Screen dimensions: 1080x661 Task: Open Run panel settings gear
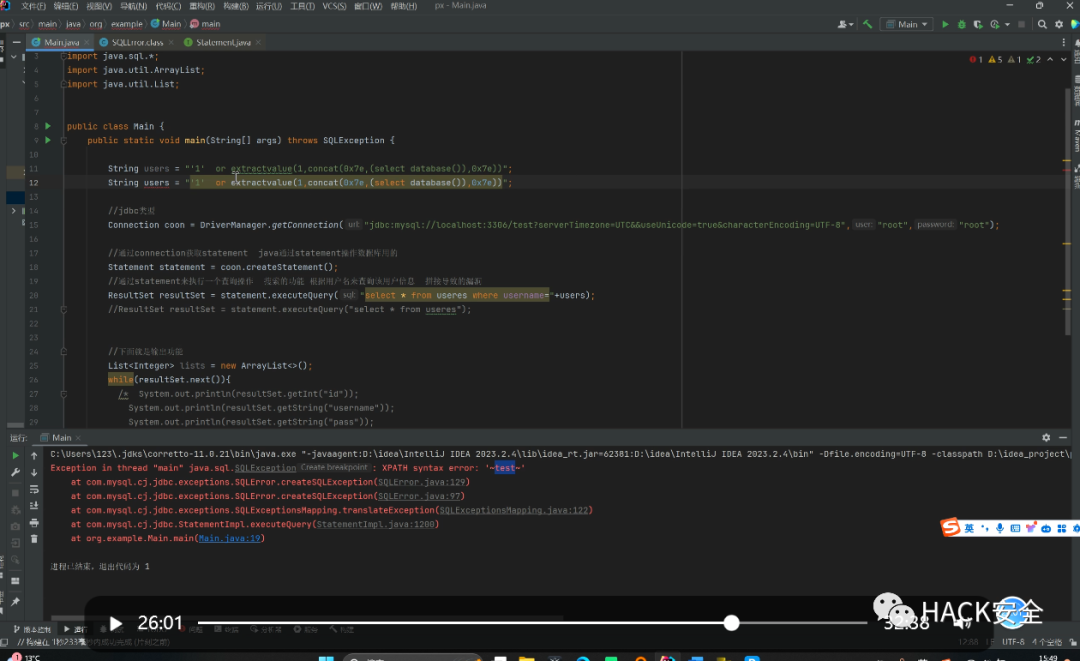coord(1046,438)
